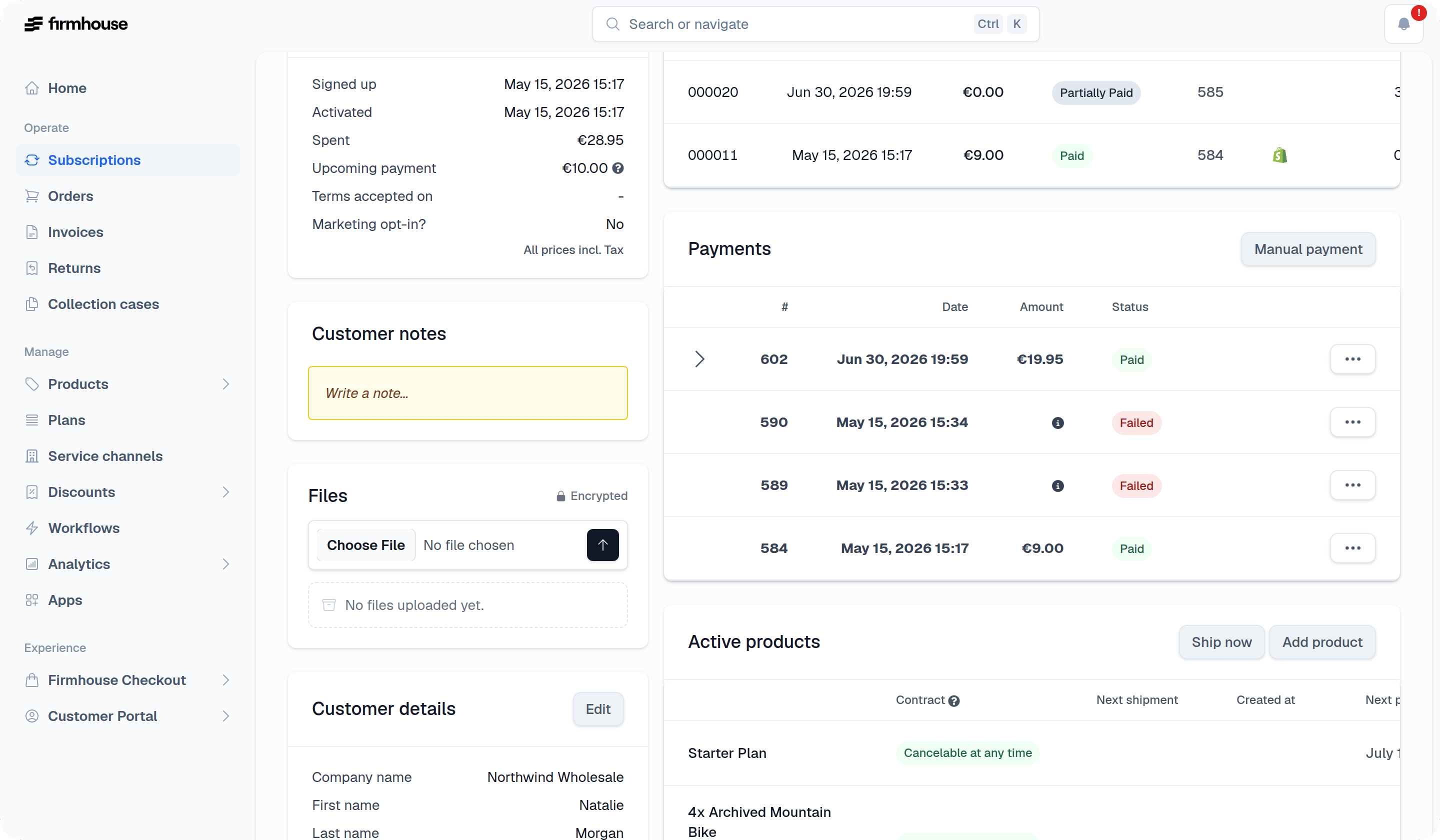The height and width of the screenshot is (840, 1440).
Task: Click the Add product button
Action: pos(1322,642)
